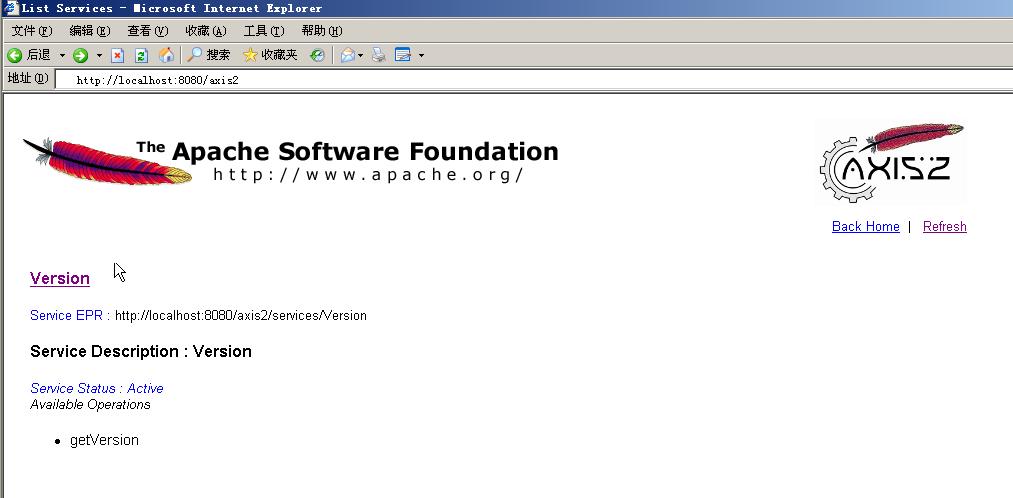Open the Mail dropdown arrow
The image size is (1013, 498).
click(x=360, y=56)
